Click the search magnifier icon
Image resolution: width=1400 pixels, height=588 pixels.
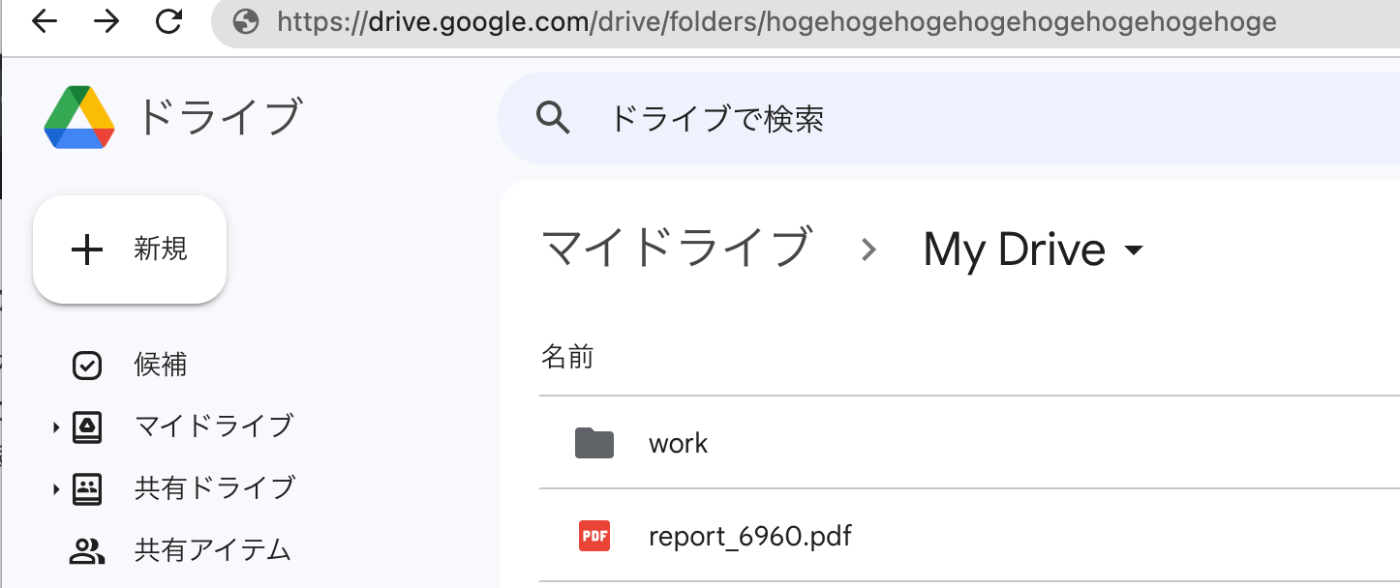coord(553,117)
